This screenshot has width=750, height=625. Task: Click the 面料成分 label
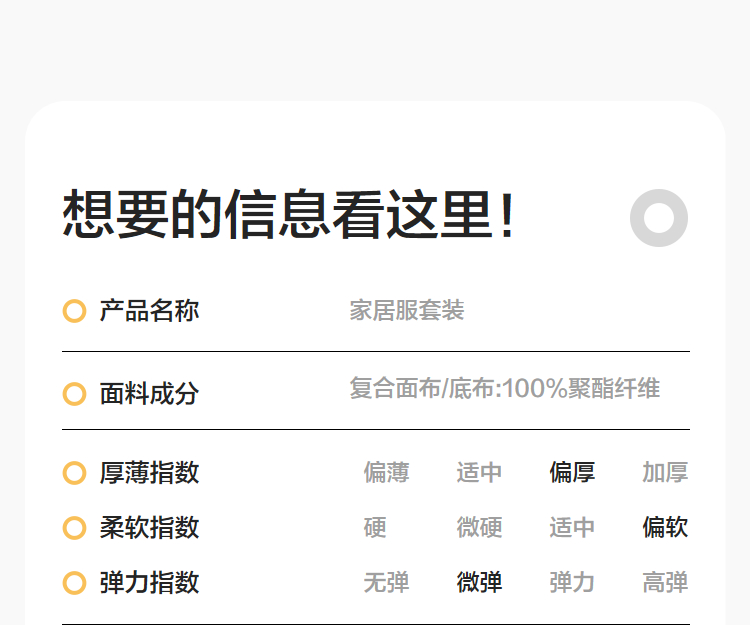coord(149,394)
